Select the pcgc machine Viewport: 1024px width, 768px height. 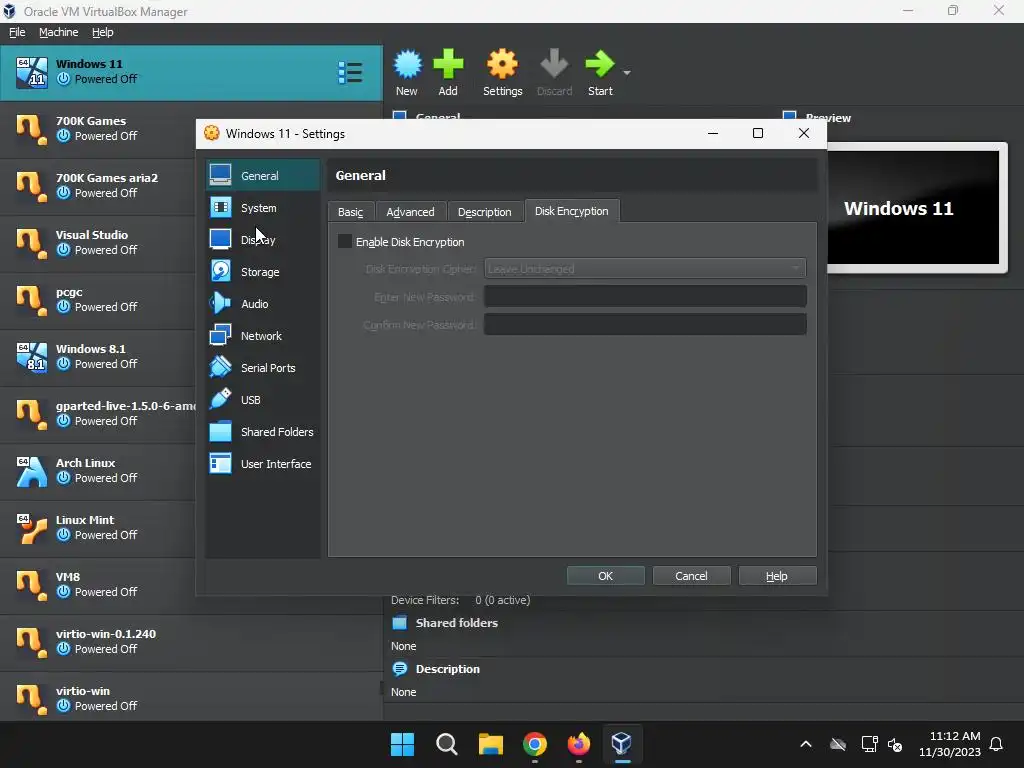(98, 300)
